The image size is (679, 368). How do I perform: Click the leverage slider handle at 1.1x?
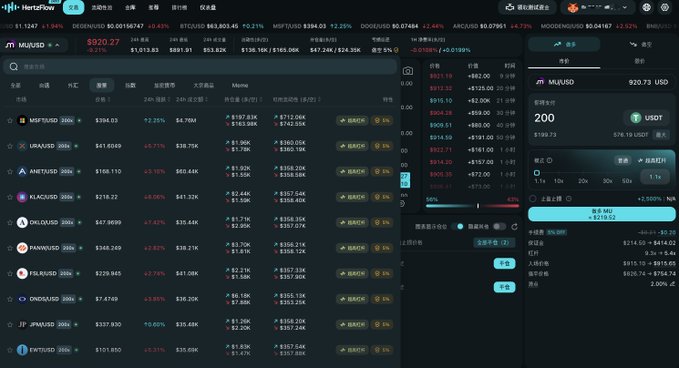[x=537, y=173]
